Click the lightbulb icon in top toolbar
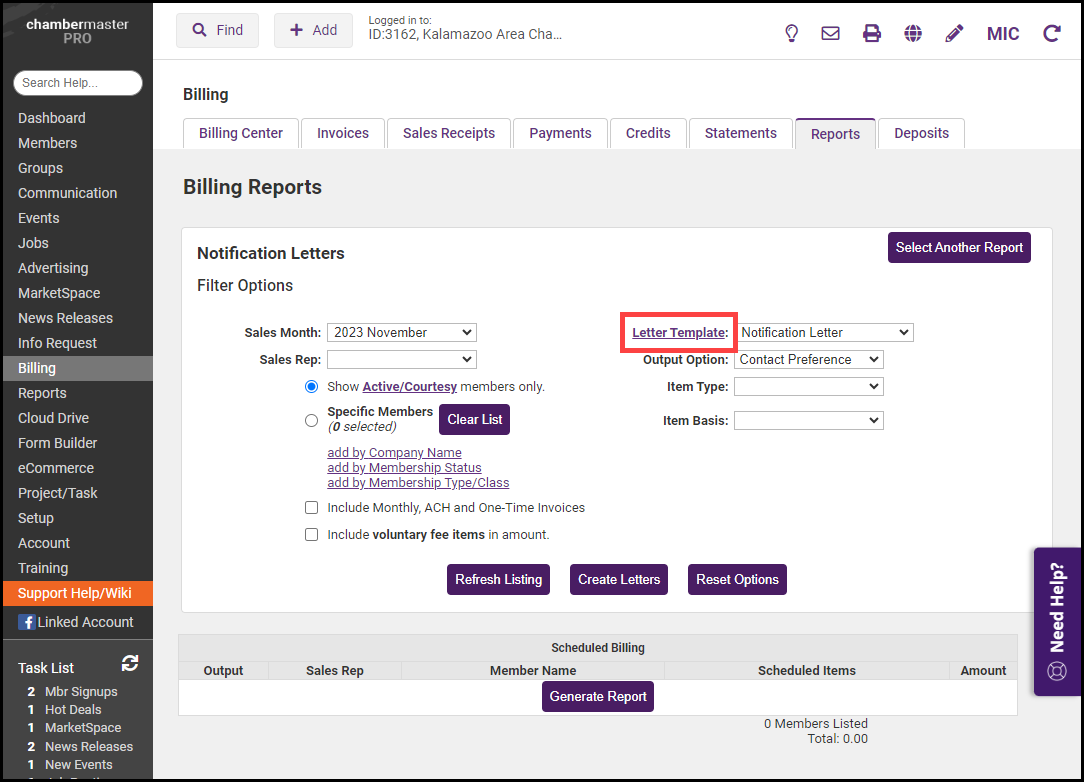 click(791, 33)
